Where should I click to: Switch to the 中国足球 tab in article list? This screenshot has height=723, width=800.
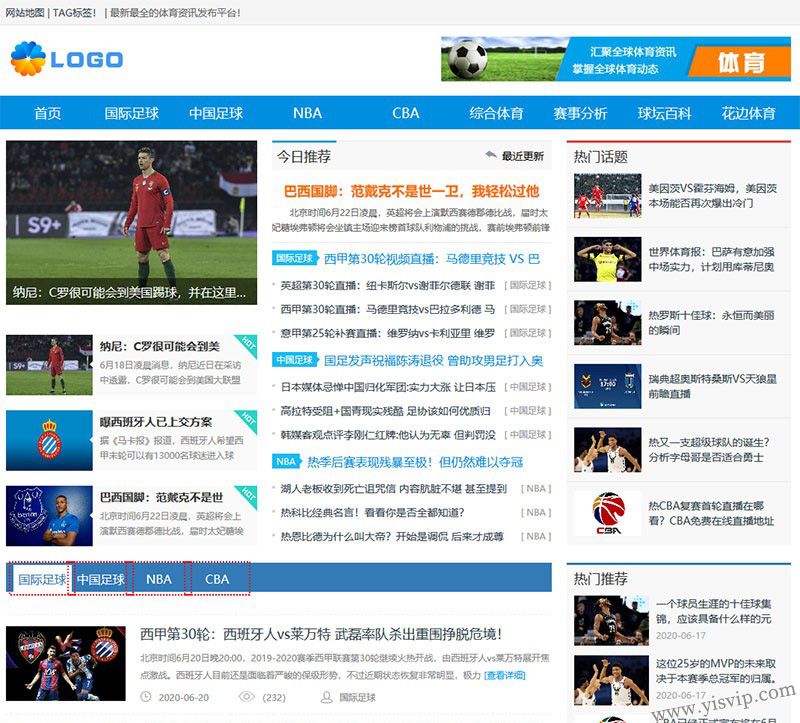pos(100,579)
